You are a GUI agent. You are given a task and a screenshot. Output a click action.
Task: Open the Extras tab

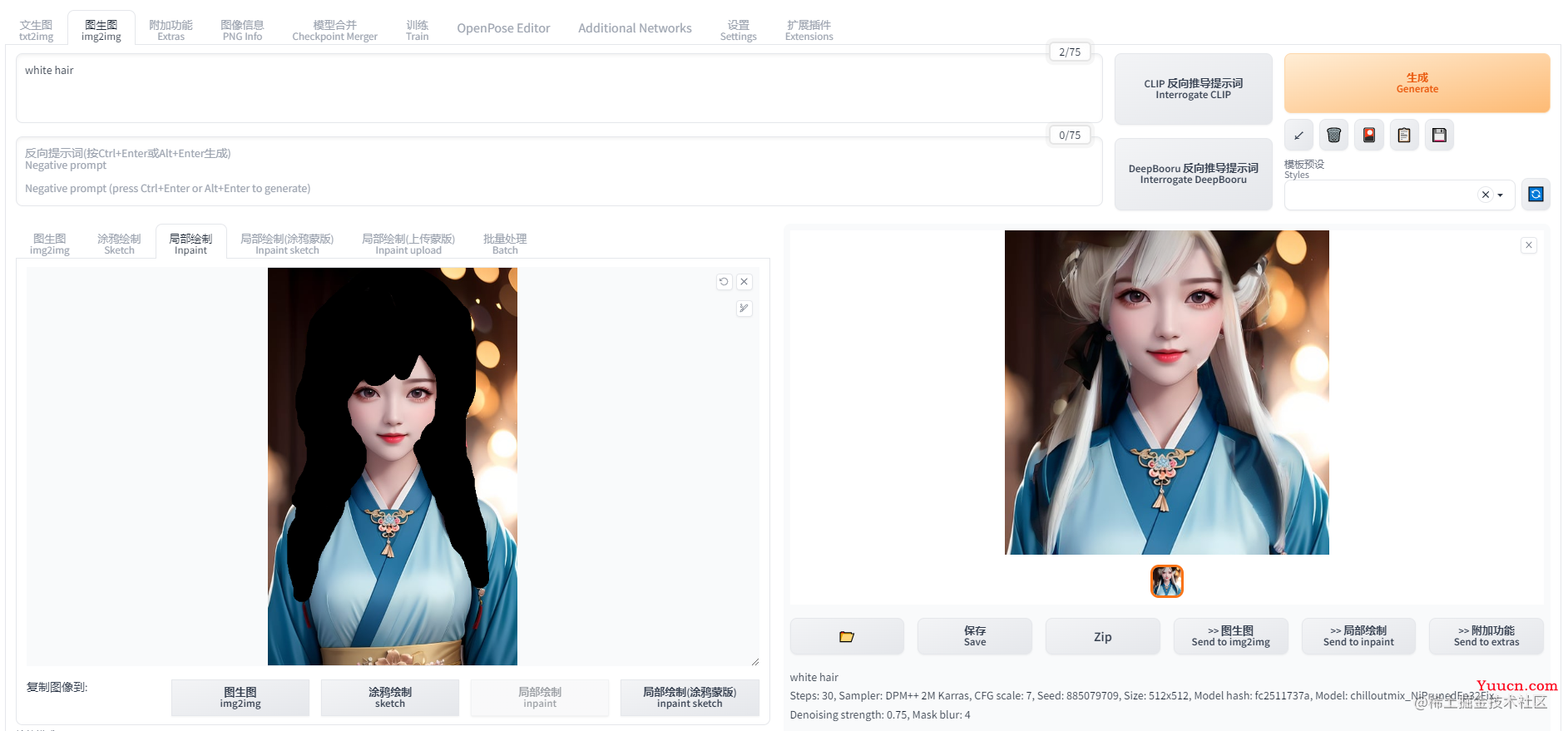pos(171,30)
